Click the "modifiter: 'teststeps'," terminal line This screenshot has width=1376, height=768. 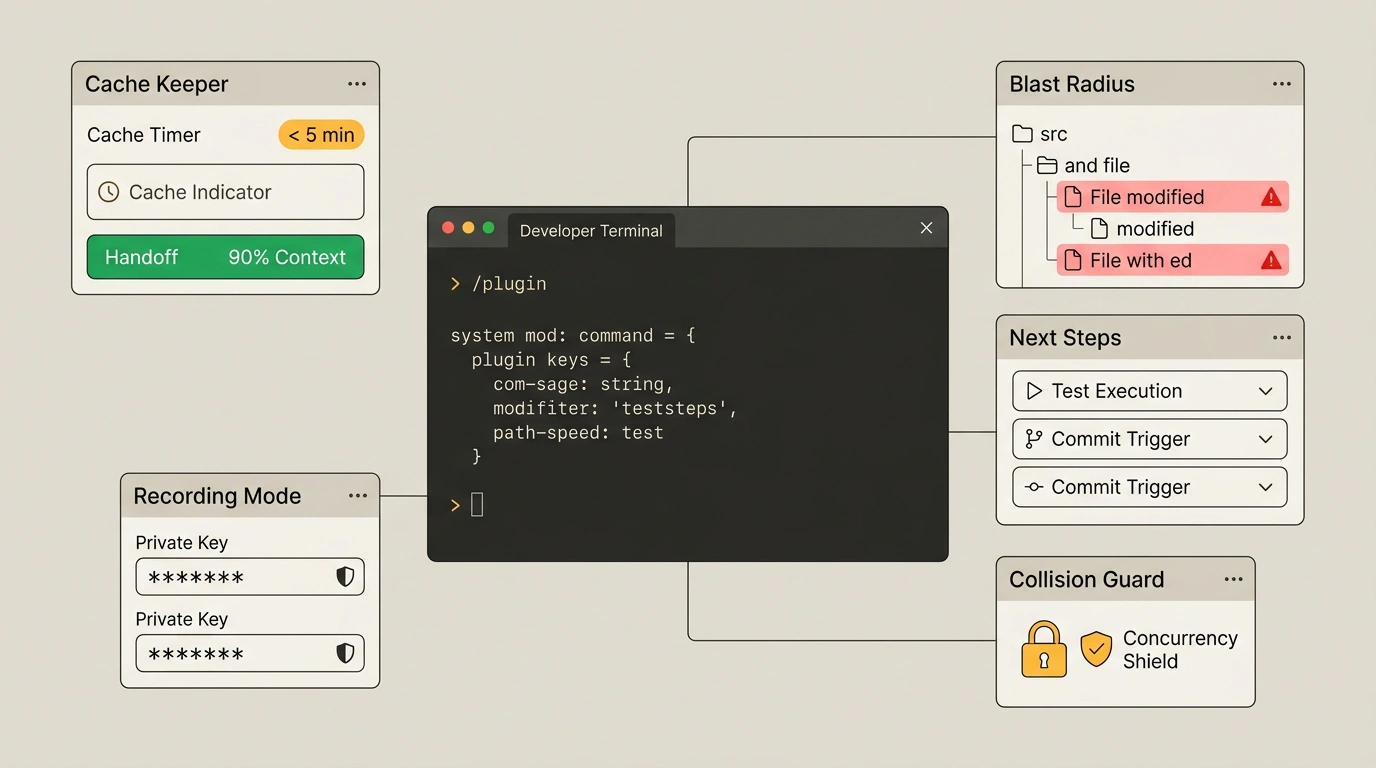615,409
